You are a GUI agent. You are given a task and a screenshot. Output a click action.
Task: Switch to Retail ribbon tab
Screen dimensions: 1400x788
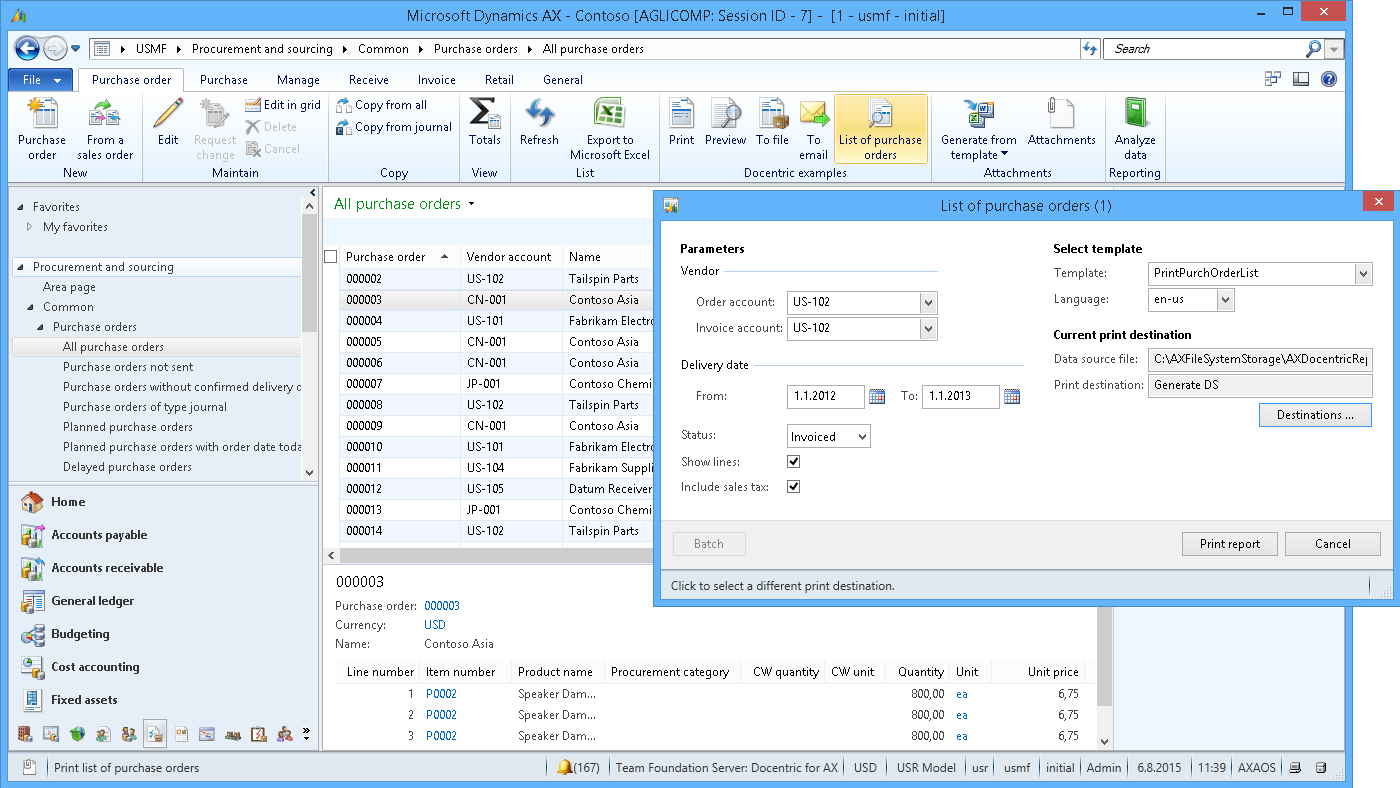[x=499, y=80]
